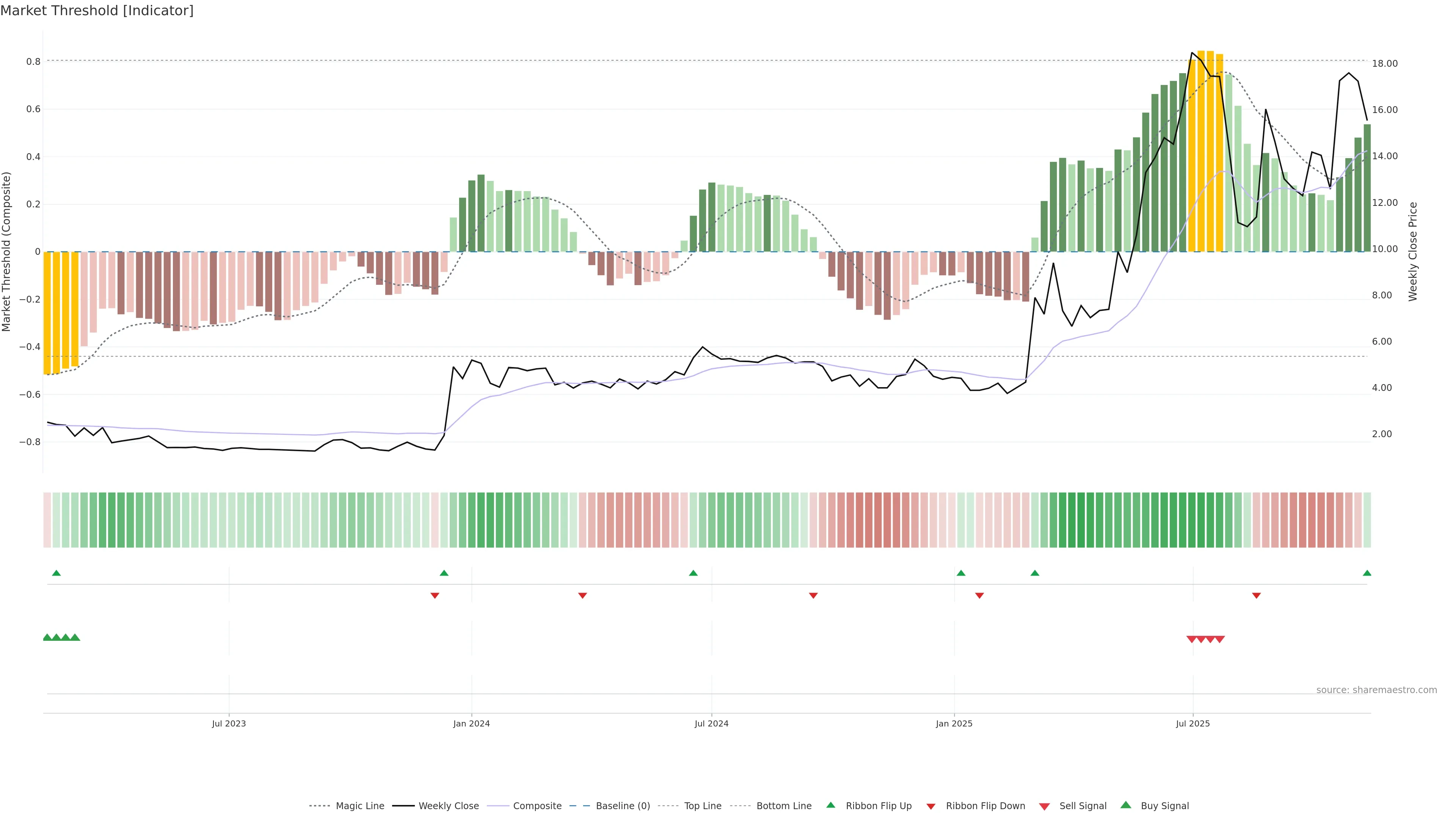Click the Market Threshold [Indicator] chart title
1456x819 pixels.
click(97, 11)
